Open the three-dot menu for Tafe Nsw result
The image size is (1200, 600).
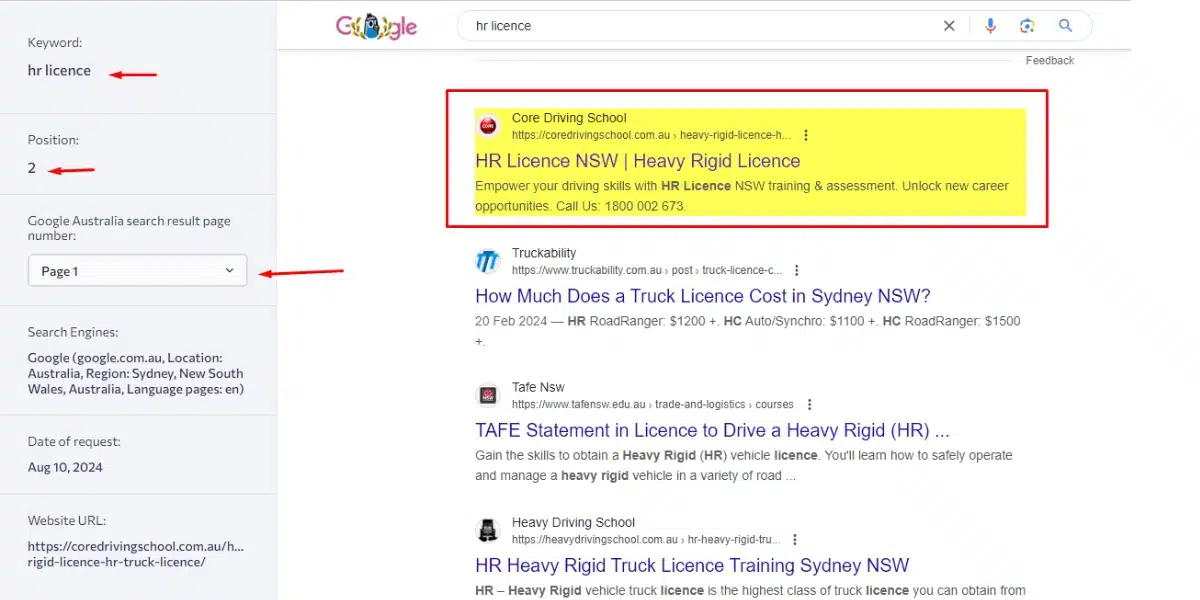pos(809,404)
